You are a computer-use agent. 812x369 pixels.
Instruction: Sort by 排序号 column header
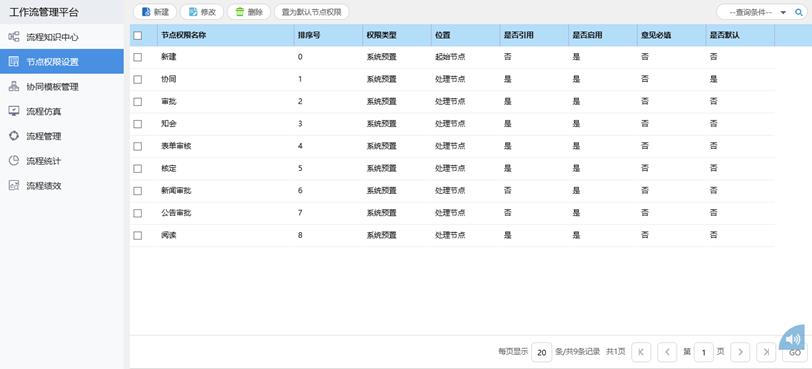click(328, 36)
